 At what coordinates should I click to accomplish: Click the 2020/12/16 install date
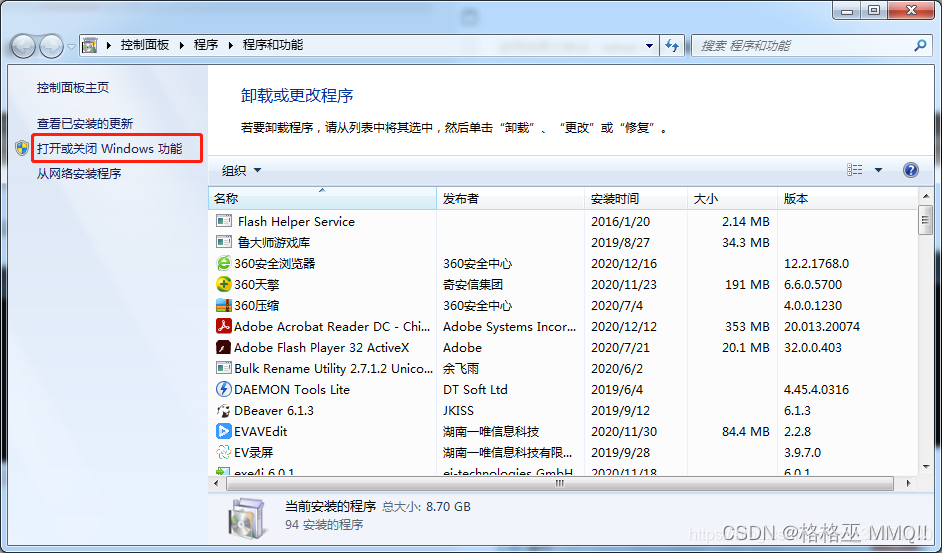(x=624, y=263)
